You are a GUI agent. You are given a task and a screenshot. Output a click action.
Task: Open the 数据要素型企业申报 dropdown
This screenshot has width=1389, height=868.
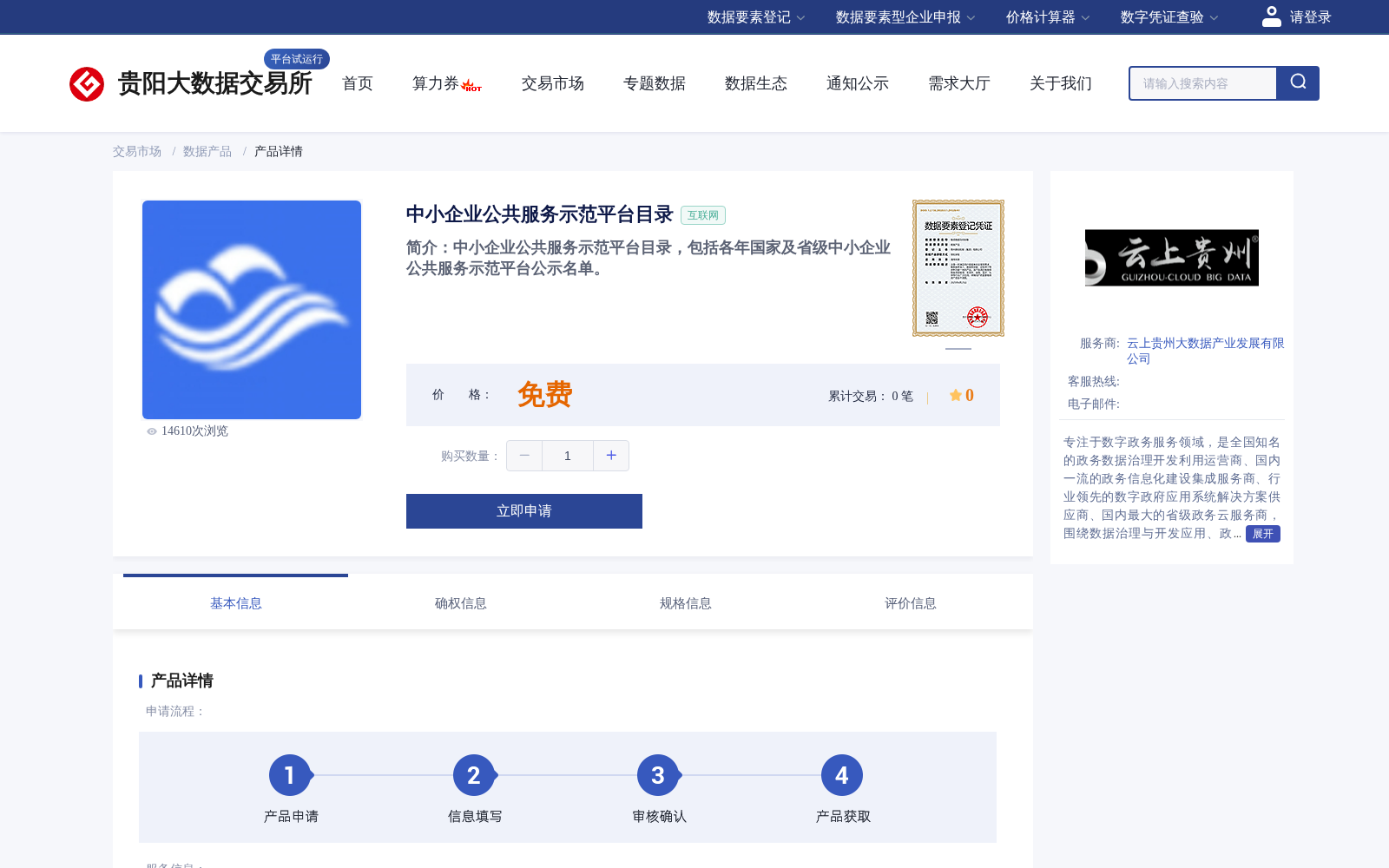point(905,17)
